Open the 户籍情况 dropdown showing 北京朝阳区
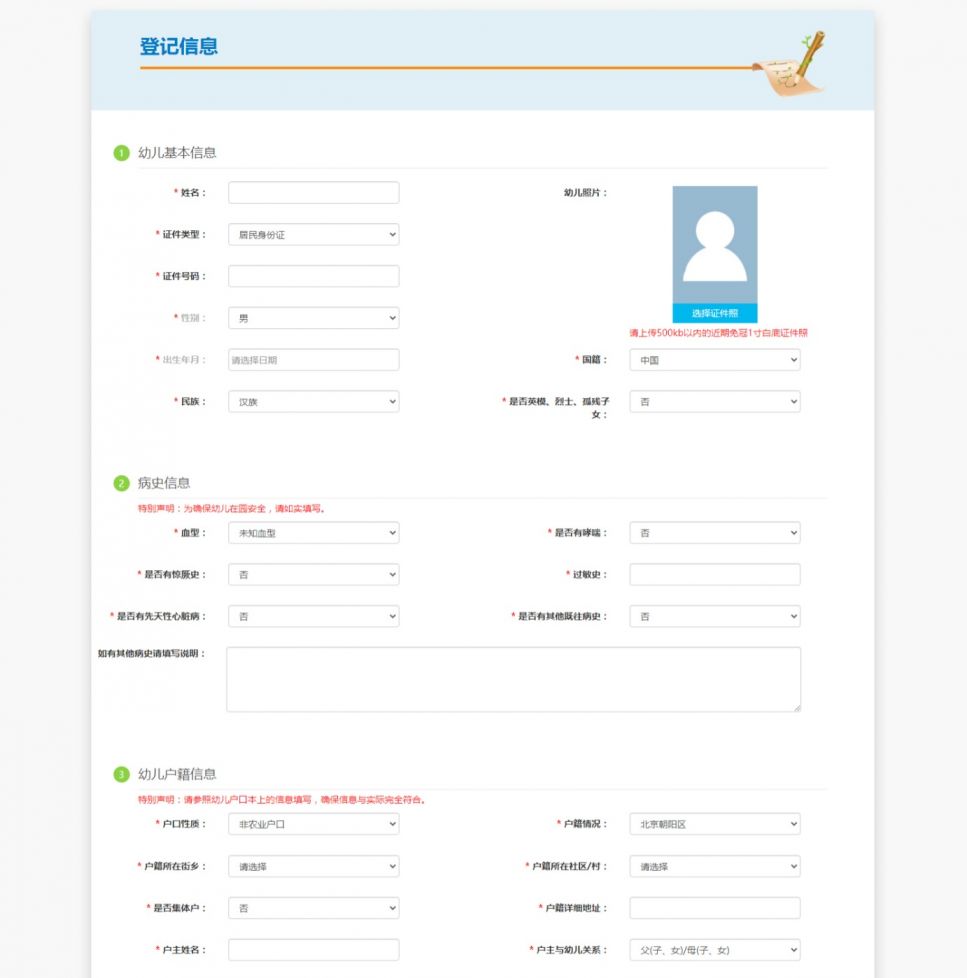This screenshot has height=978, width=967. coord(715,824)
